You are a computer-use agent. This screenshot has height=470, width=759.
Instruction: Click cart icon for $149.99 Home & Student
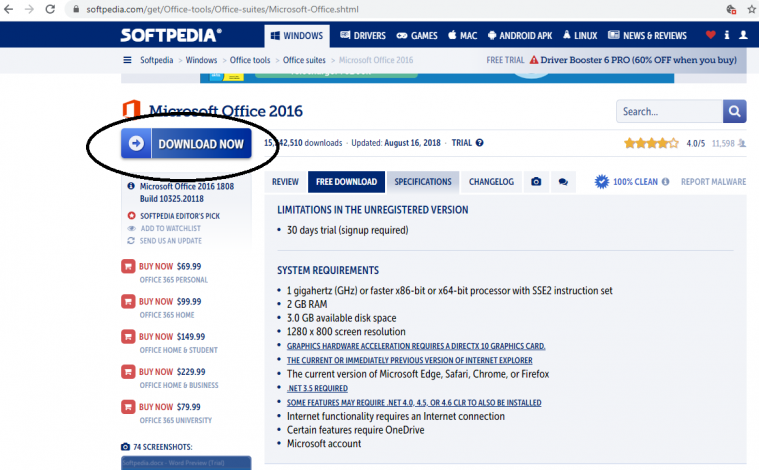click(x=128, y=336)
